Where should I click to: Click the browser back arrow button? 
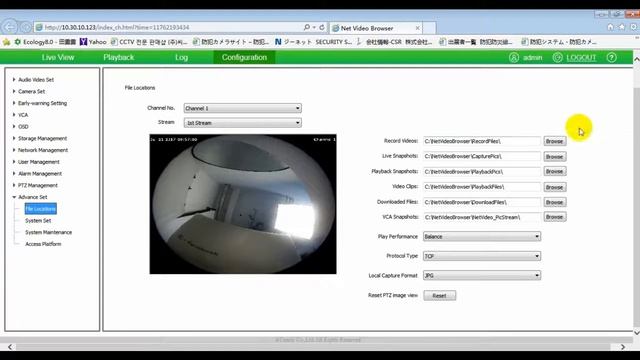(x=9, y=27)
